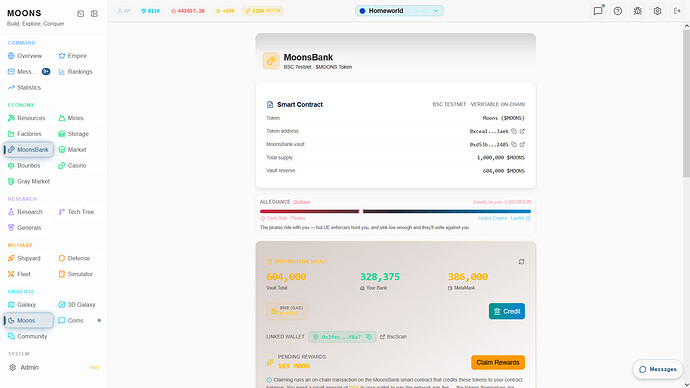The width and height of the screenshot is (690, 388).
Task: Open the Galaxy map page
Action: pyautogui.click(x=22, y=304)
